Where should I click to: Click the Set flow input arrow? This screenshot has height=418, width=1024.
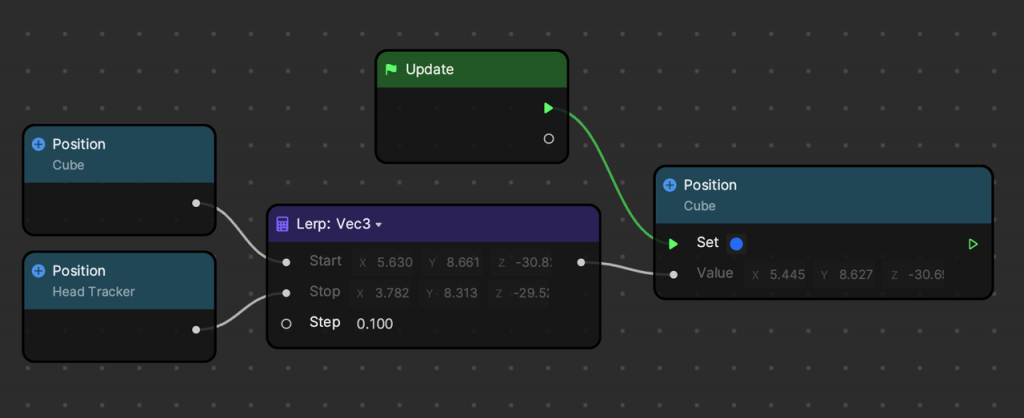click(x=673, y=243)
